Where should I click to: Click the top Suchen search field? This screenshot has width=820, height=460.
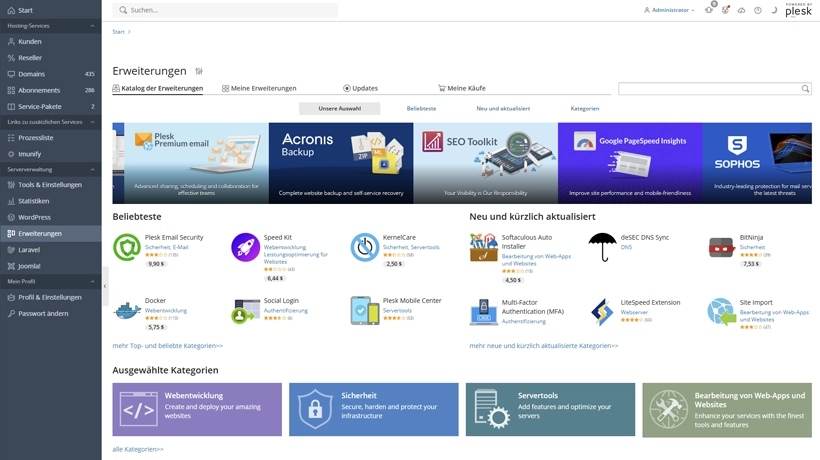[225, 10]
